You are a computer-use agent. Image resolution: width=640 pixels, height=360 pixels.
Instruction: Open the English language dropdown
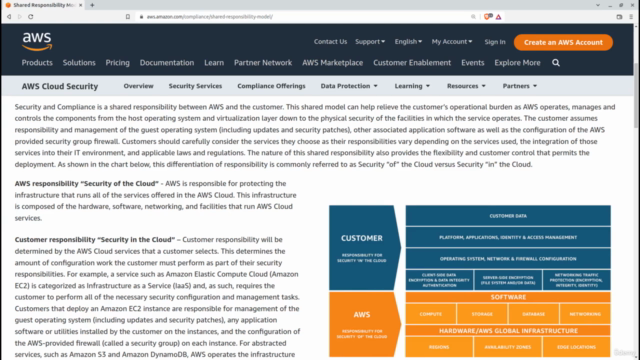408,42
